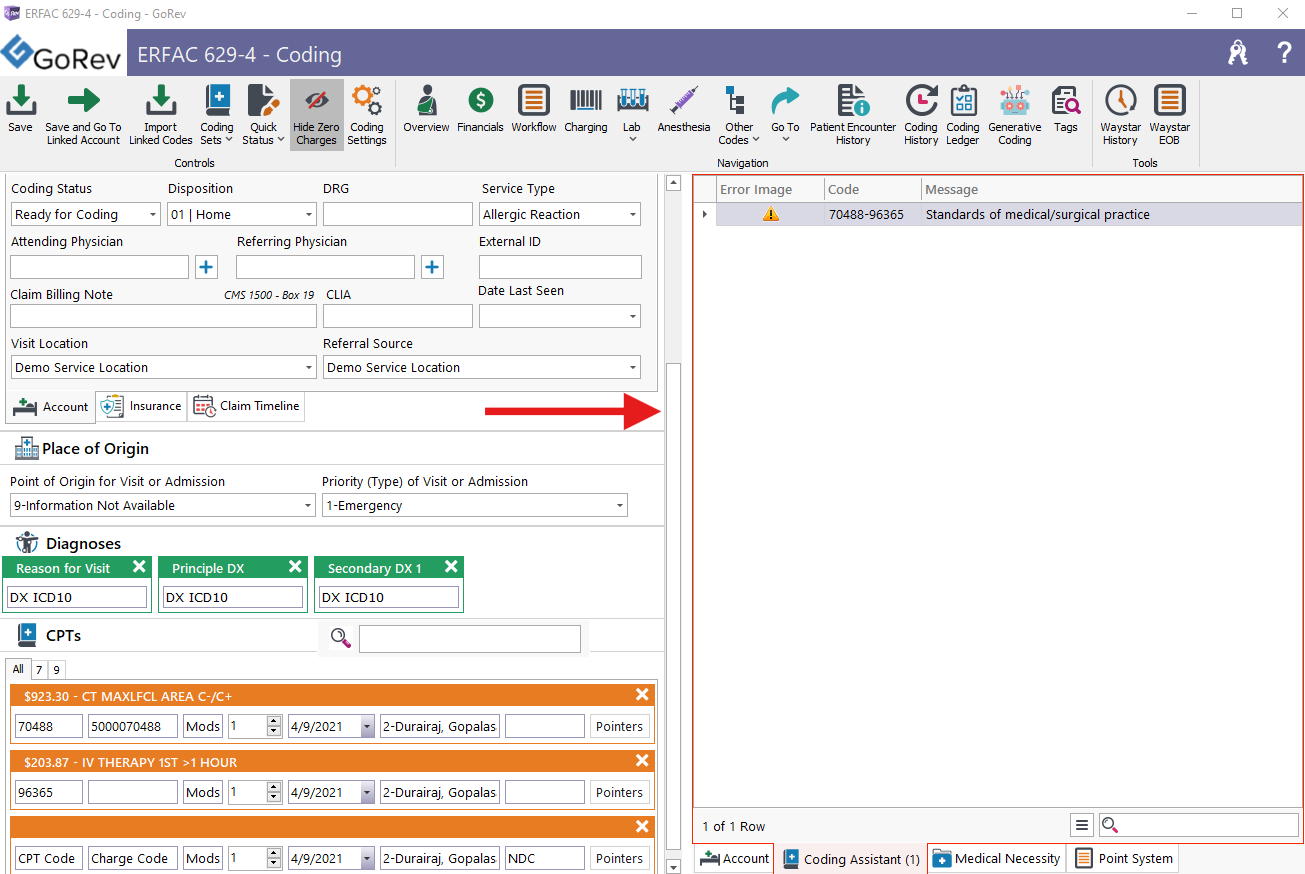Open Waystar History
Image resolution: width=1305 pixels, height=874 pixels.
click(1121, 115)
